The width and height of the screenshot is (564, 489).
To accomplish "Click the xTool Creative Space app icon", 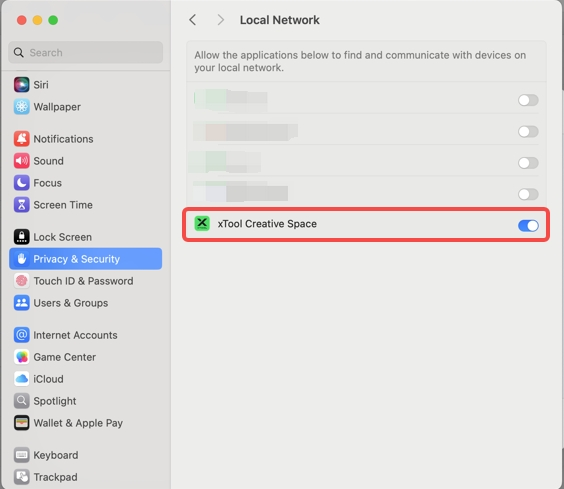I will [202, 223].
